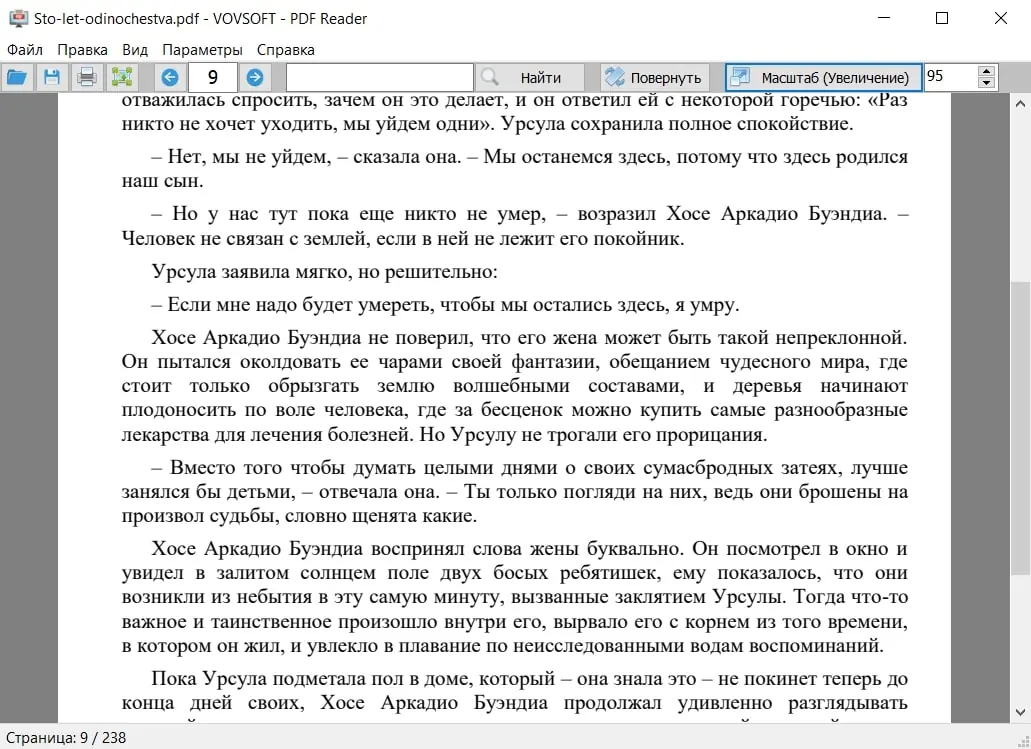Print the document with printer icon
1031x749 pixels.
point(87,78)
